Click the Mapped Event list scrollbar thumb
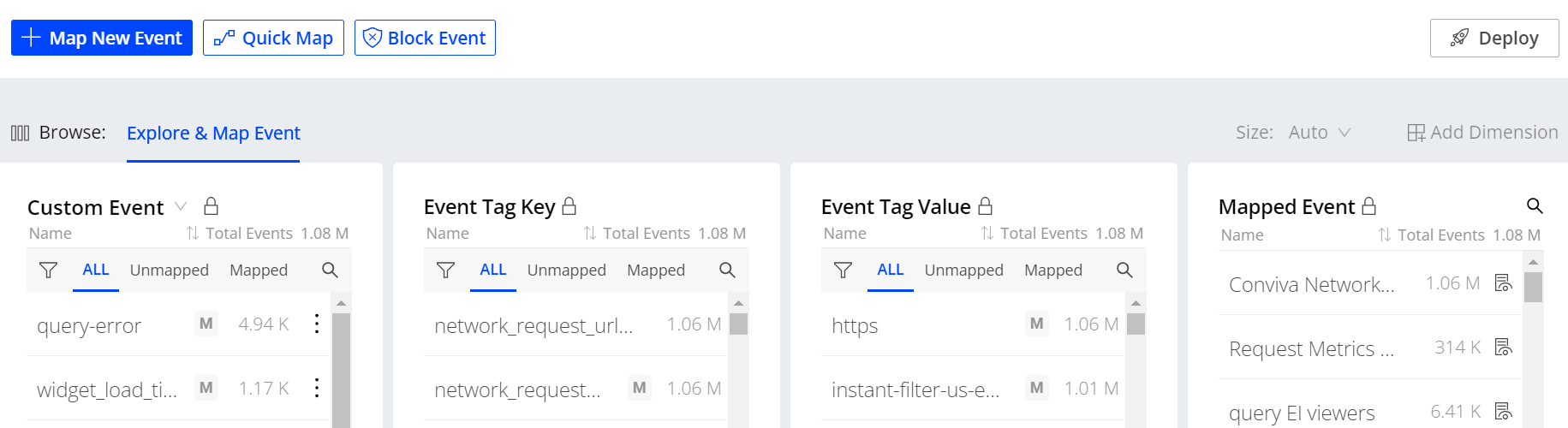The image size is (1568, 428). tap(1533, 288)
